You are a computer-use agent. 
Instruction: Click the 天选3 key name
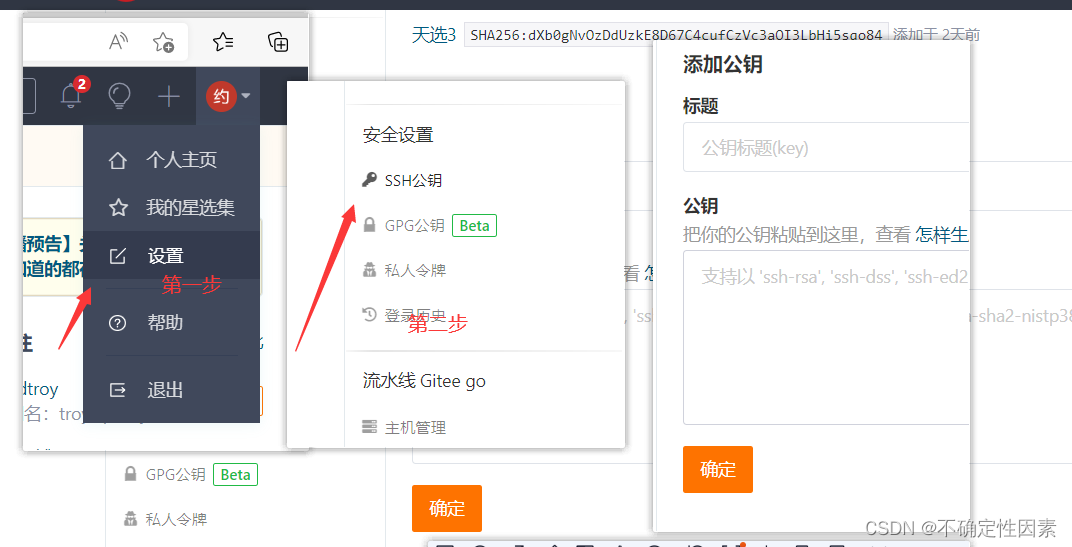(433, 35)
